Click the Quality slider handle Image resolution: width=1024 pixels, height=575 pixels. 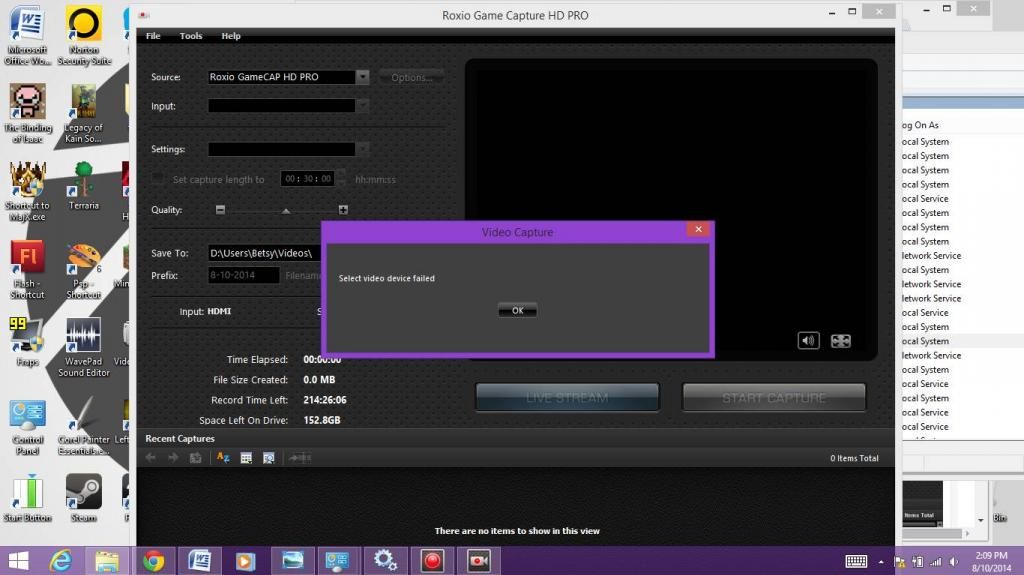(x=286, y=210)
